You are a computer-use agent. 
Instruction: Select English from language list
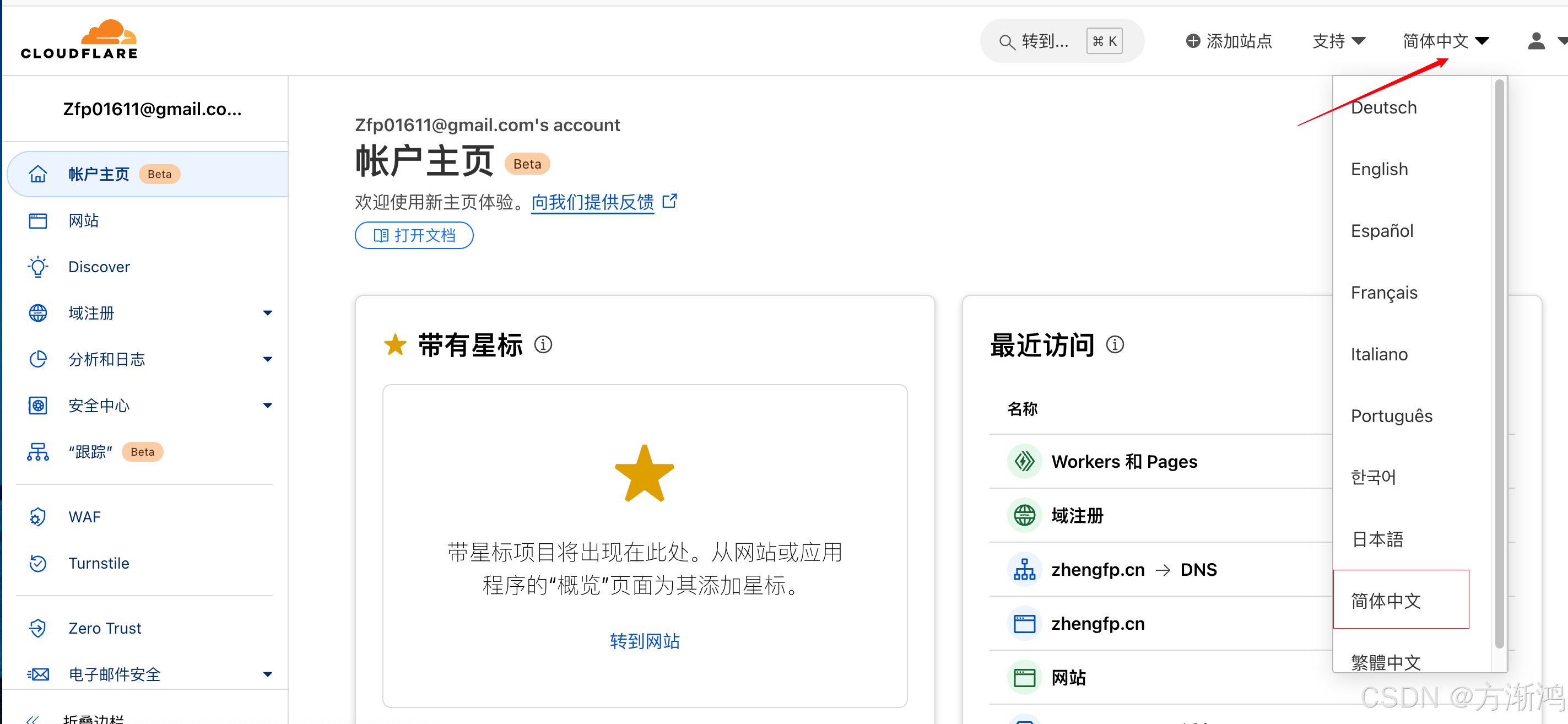[x=1380, y=169]
